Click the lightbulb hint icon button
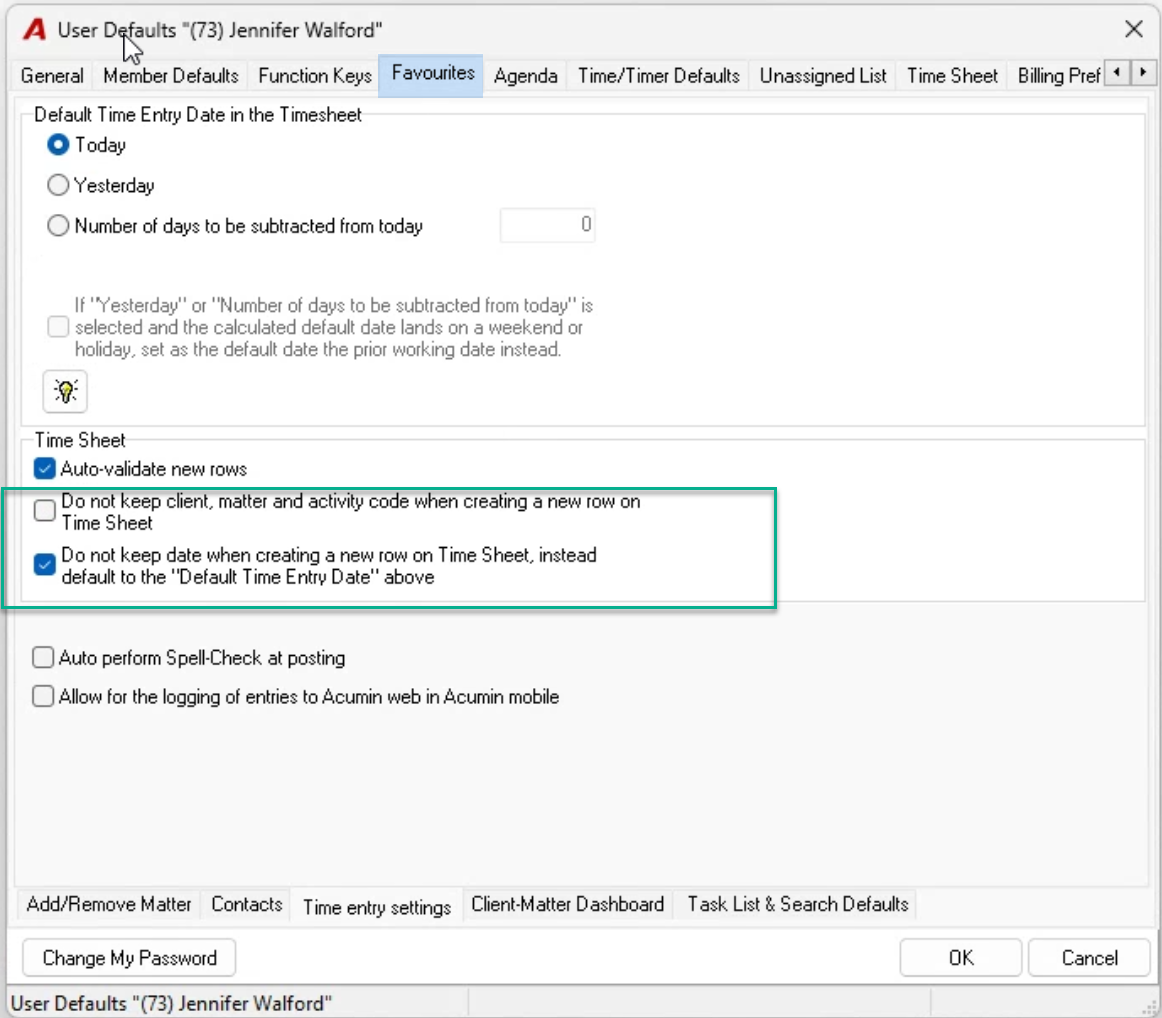 pyautogui.click(x=65, y=390)
